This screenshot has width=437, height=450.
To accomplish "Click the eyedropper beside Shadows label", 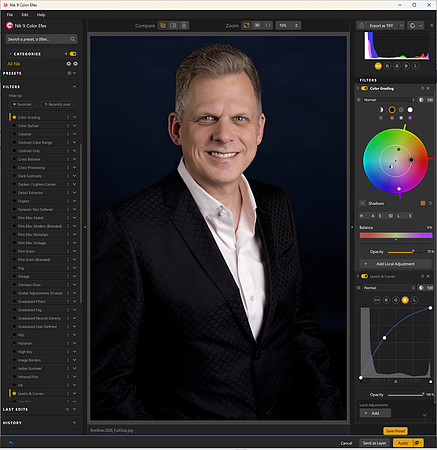I will (362, 203).
